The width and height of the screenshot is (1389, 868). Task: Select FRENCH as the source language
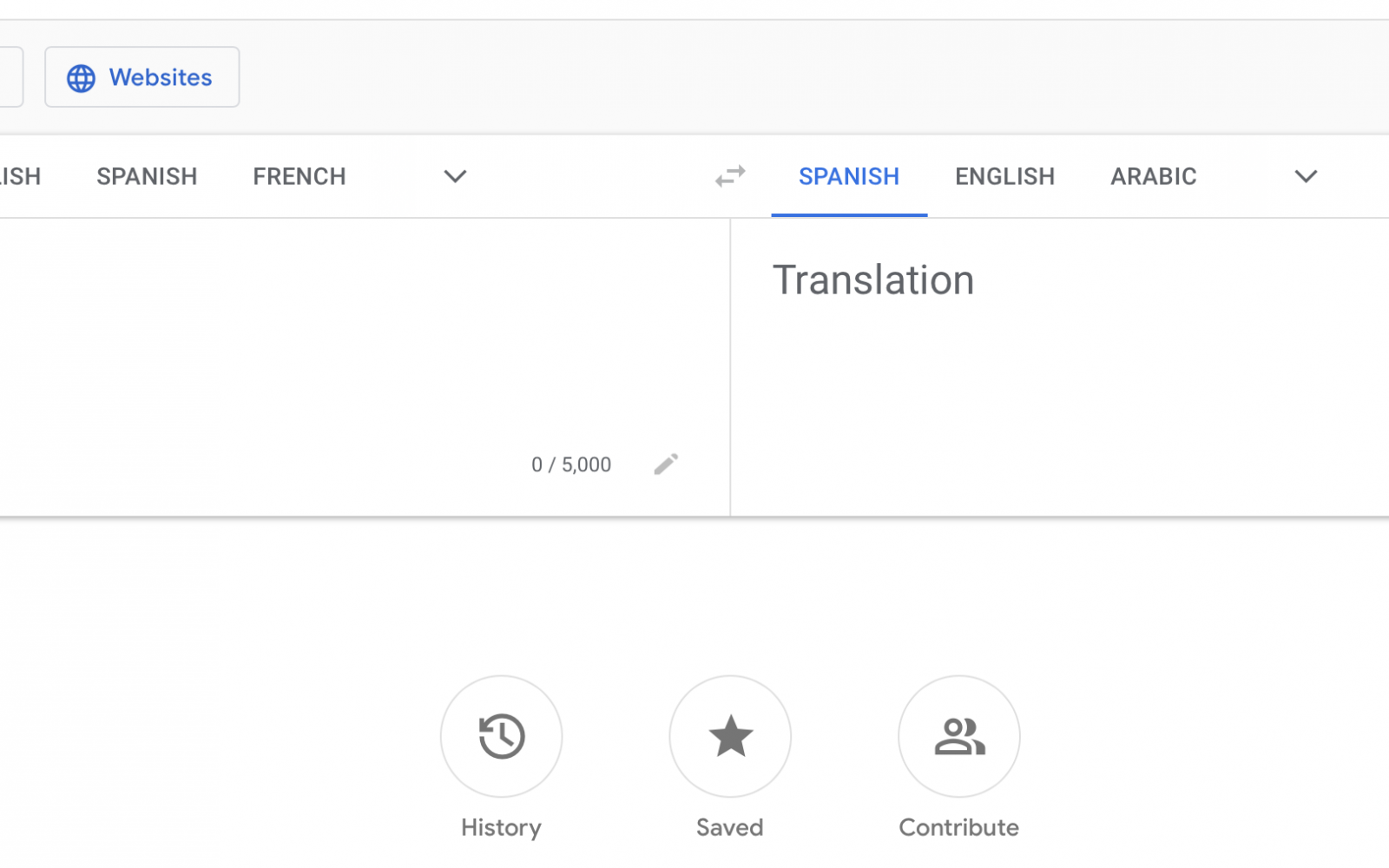(x=300, y=176)
